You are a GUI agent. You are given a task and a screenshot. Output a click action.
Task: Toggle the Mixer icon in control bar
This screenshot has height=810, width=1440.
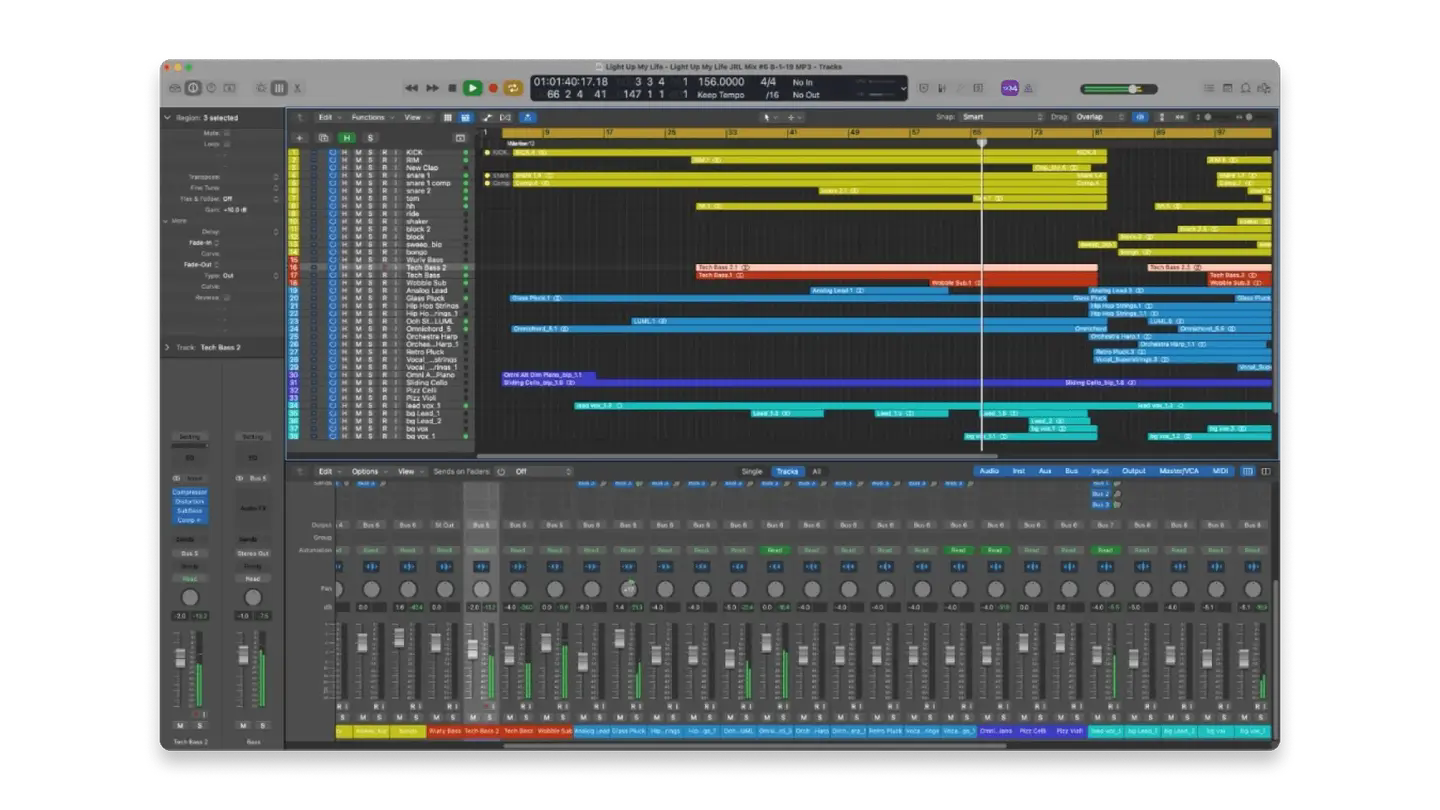(x=279, y=88)
